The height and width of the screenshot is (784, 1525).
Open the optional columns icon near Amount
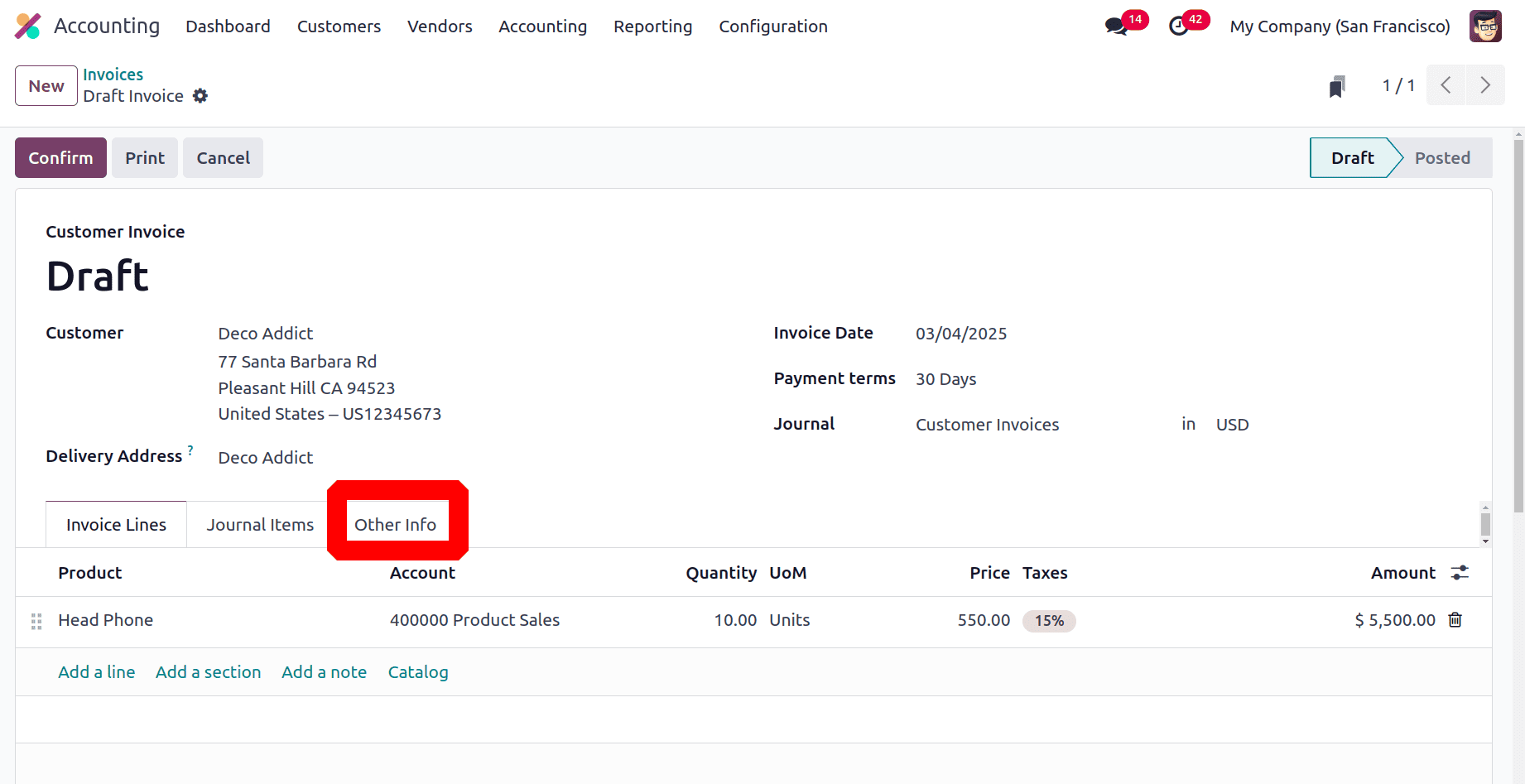[x=1460, y=572]
